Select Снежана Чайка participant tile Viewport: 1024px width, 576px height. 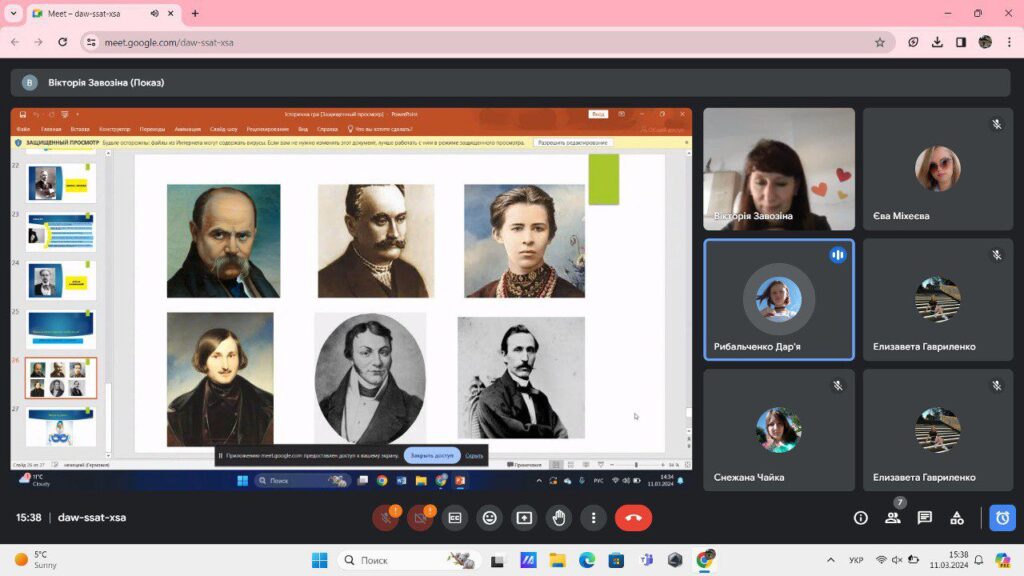point(778,430)
